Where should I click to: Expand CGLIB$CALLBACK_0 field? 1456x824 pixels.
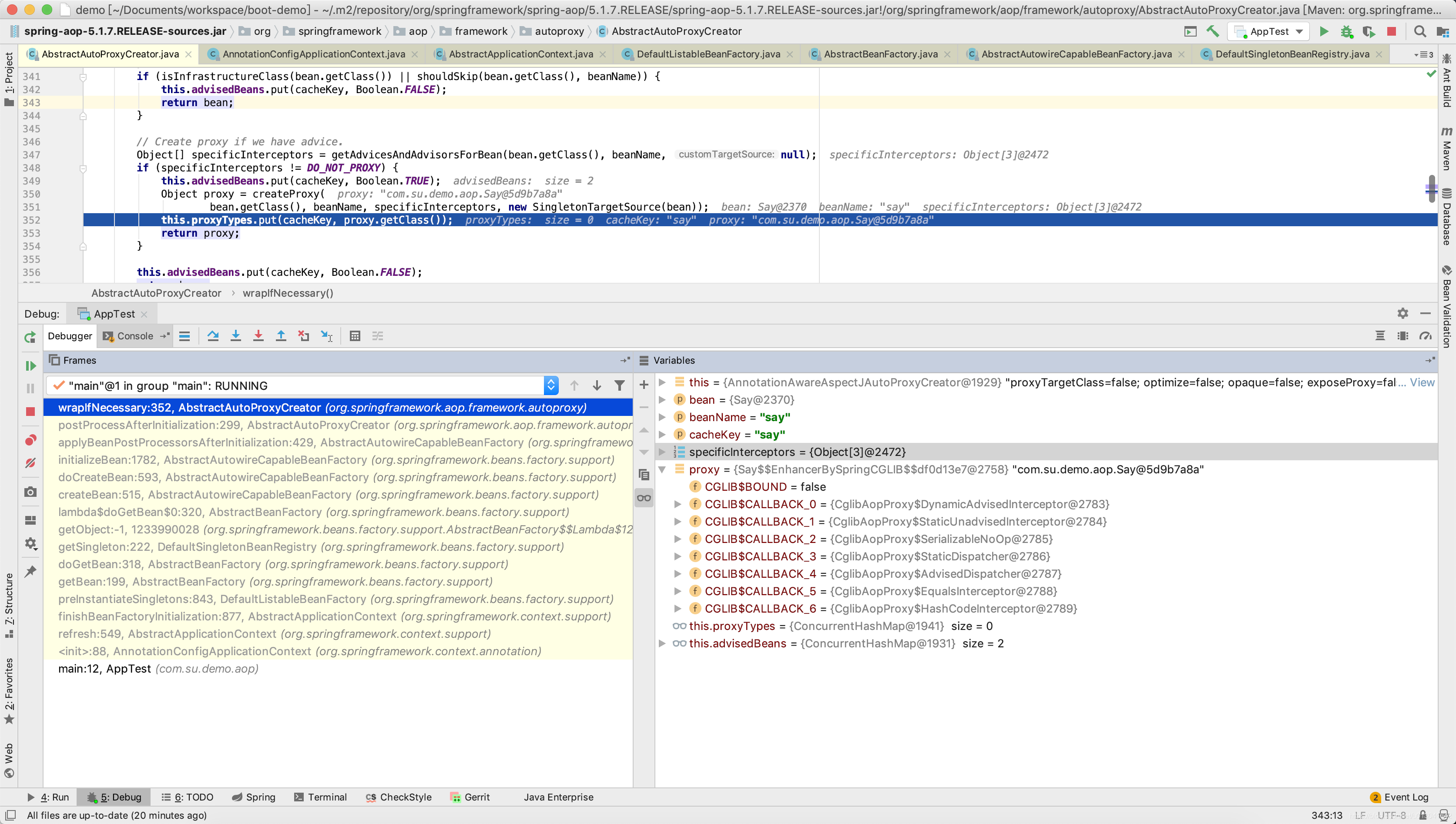678,504
